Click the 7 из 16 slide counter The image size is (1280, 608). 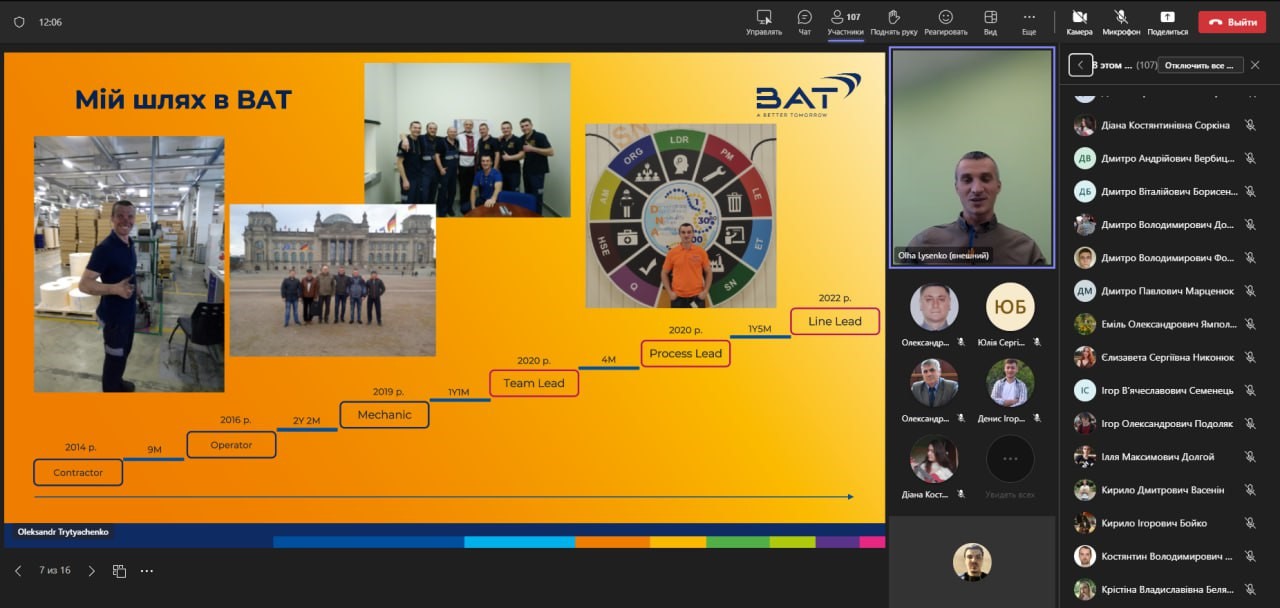55,570
